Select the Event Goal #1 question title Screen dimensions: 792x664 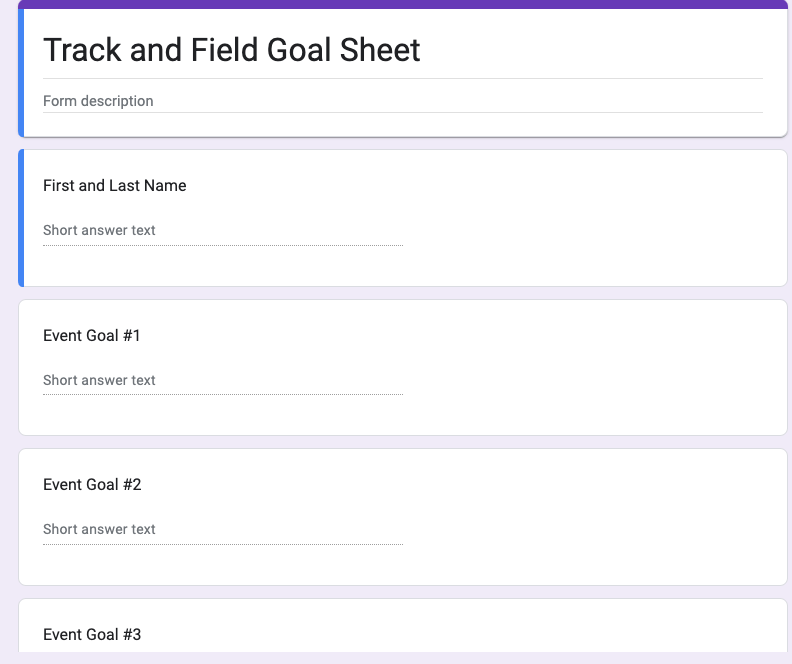pyautogui.click(x=92, y=336)
